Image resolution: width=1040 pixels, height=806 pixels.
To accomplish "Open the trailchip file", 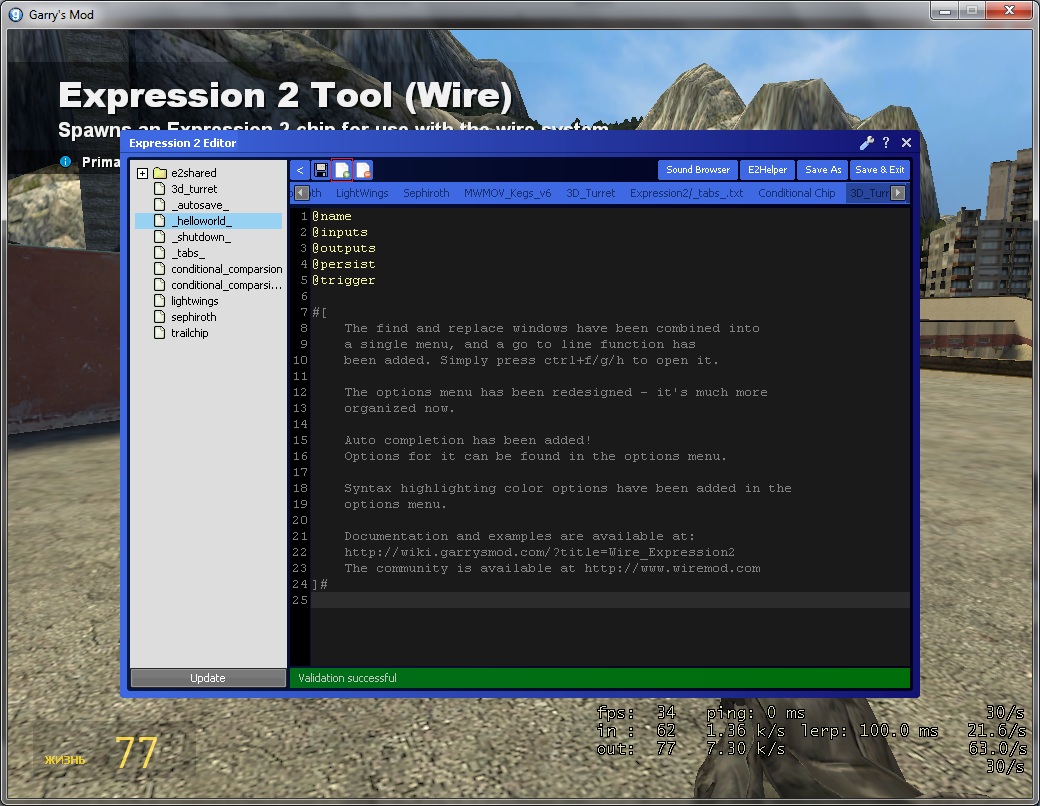I will point(190,332).
